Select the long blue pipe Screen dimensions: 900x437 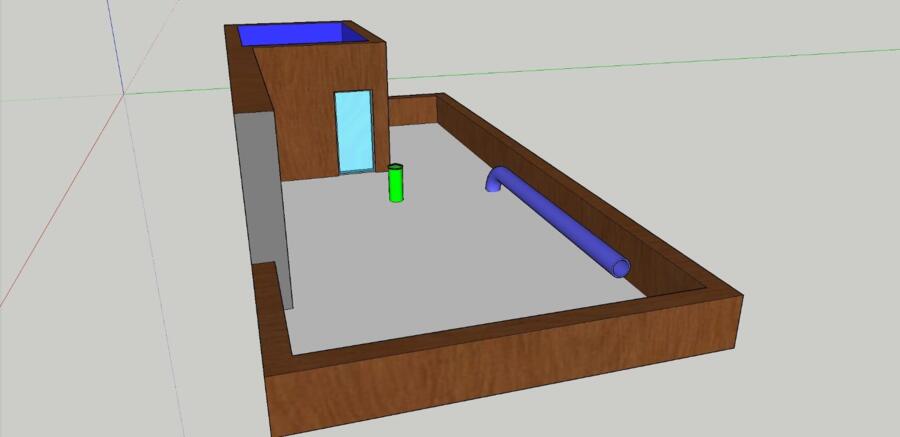click(x=560, y=221)
